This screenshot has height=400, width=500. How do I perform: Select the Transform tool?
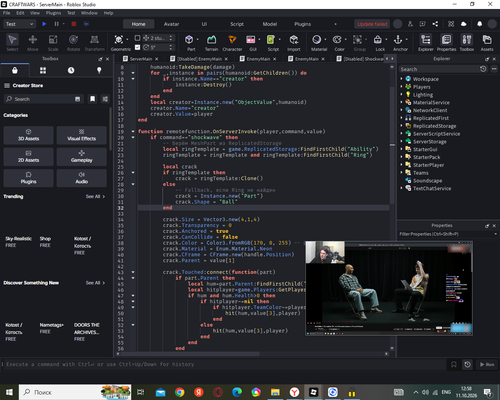click(x=94, y=43)
